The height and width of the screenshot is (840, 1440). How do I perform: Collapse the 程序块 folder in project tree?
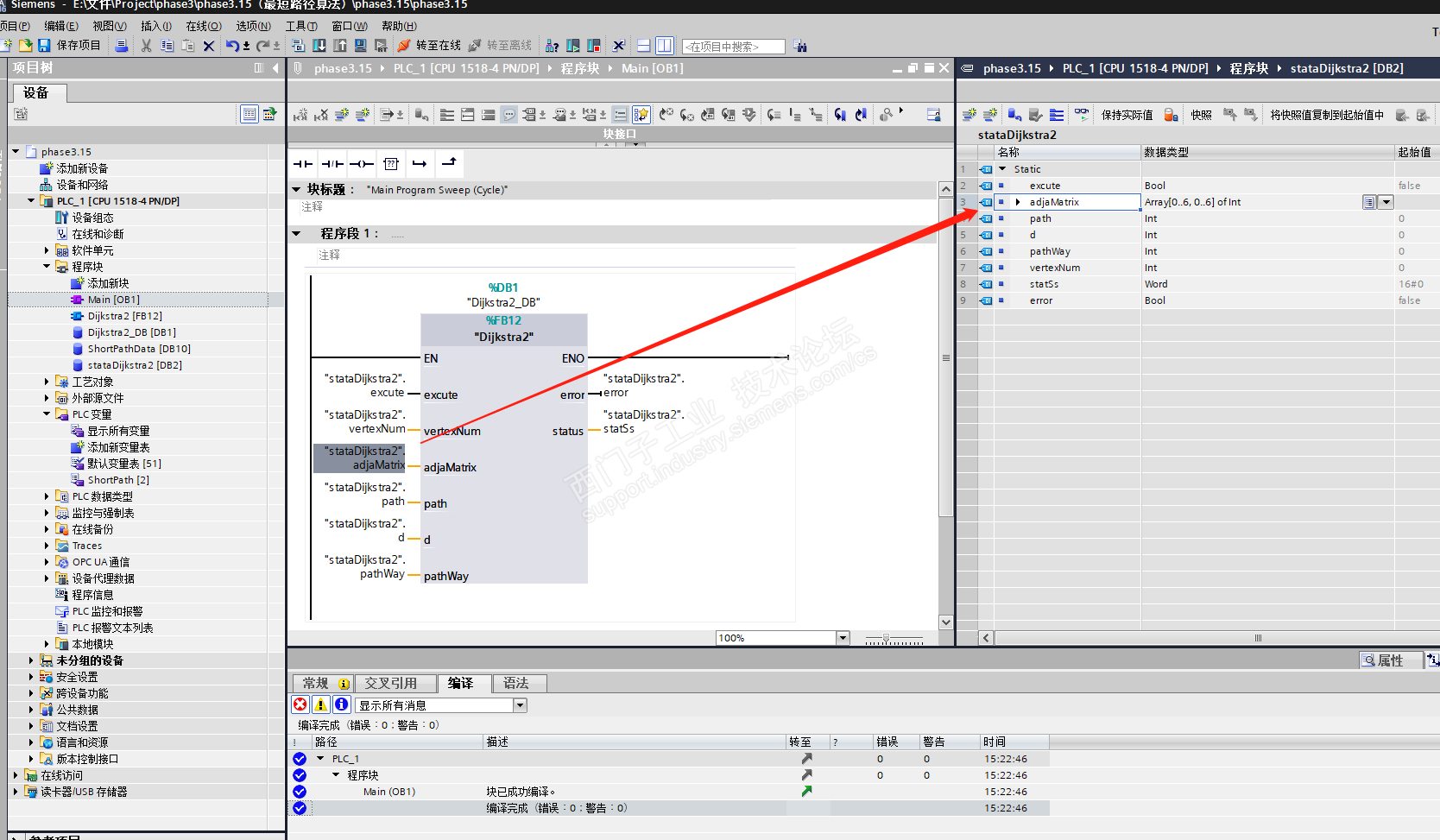47,267
